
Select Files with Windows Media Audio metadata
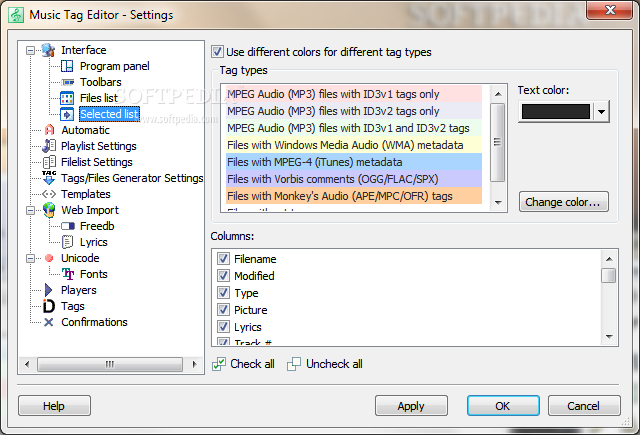353,145
